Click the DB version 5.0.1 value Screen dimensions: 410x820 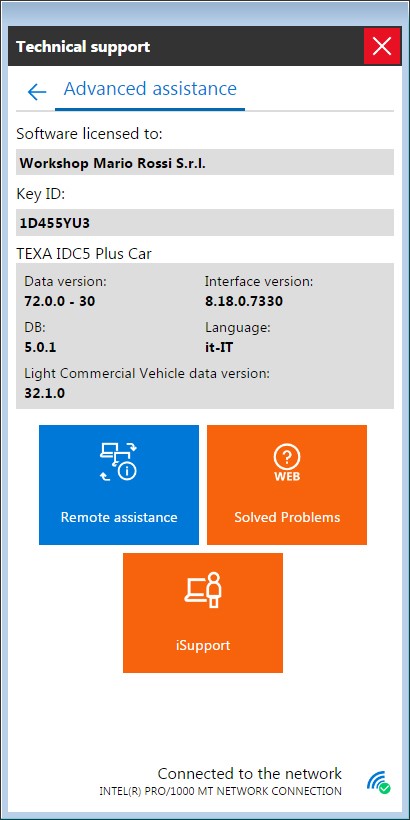click(x=40, y=347)
